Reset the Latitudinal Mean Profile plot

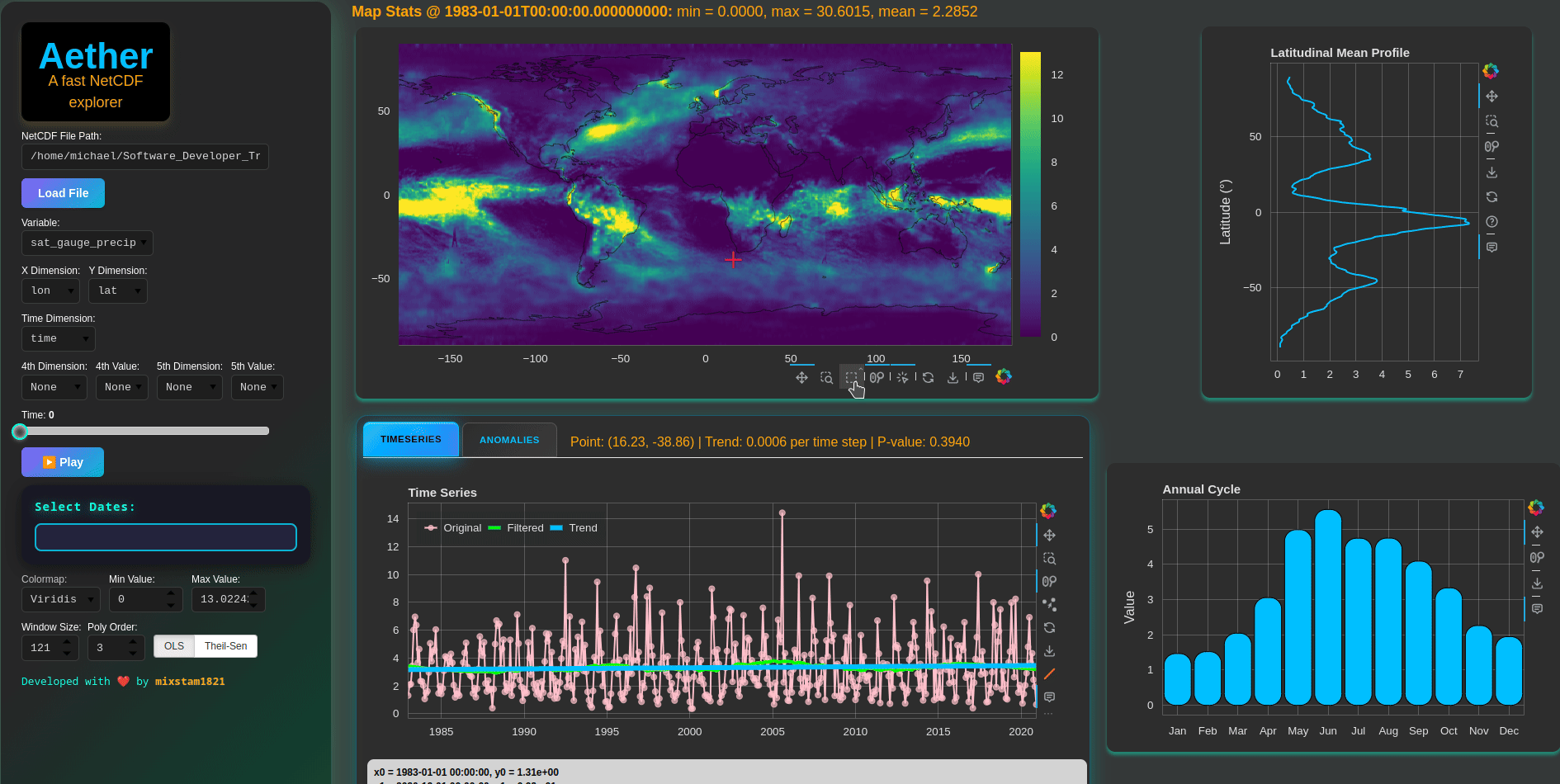(x=1491, y=197)
